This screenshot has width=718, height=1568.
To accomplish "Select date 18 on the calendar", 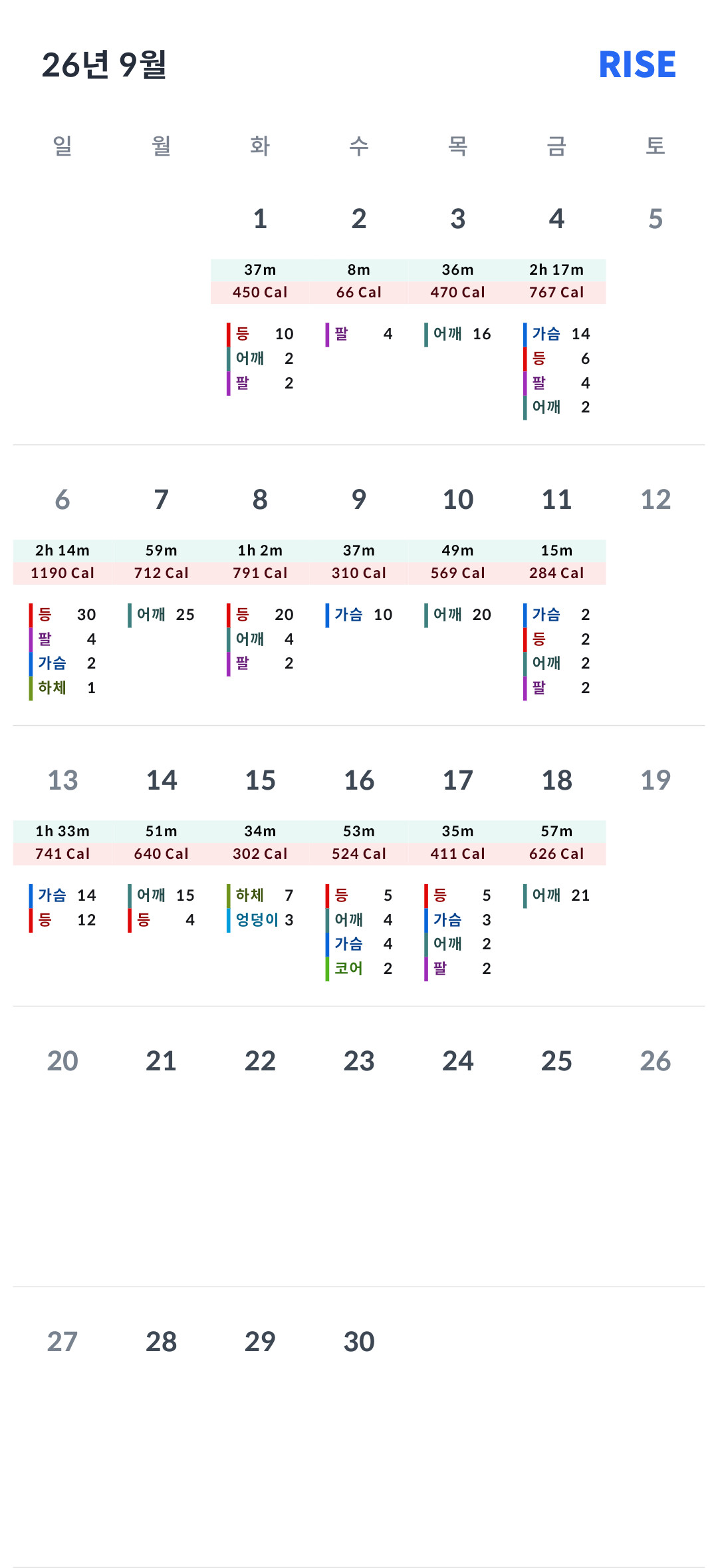I will [x=556, y=780].
